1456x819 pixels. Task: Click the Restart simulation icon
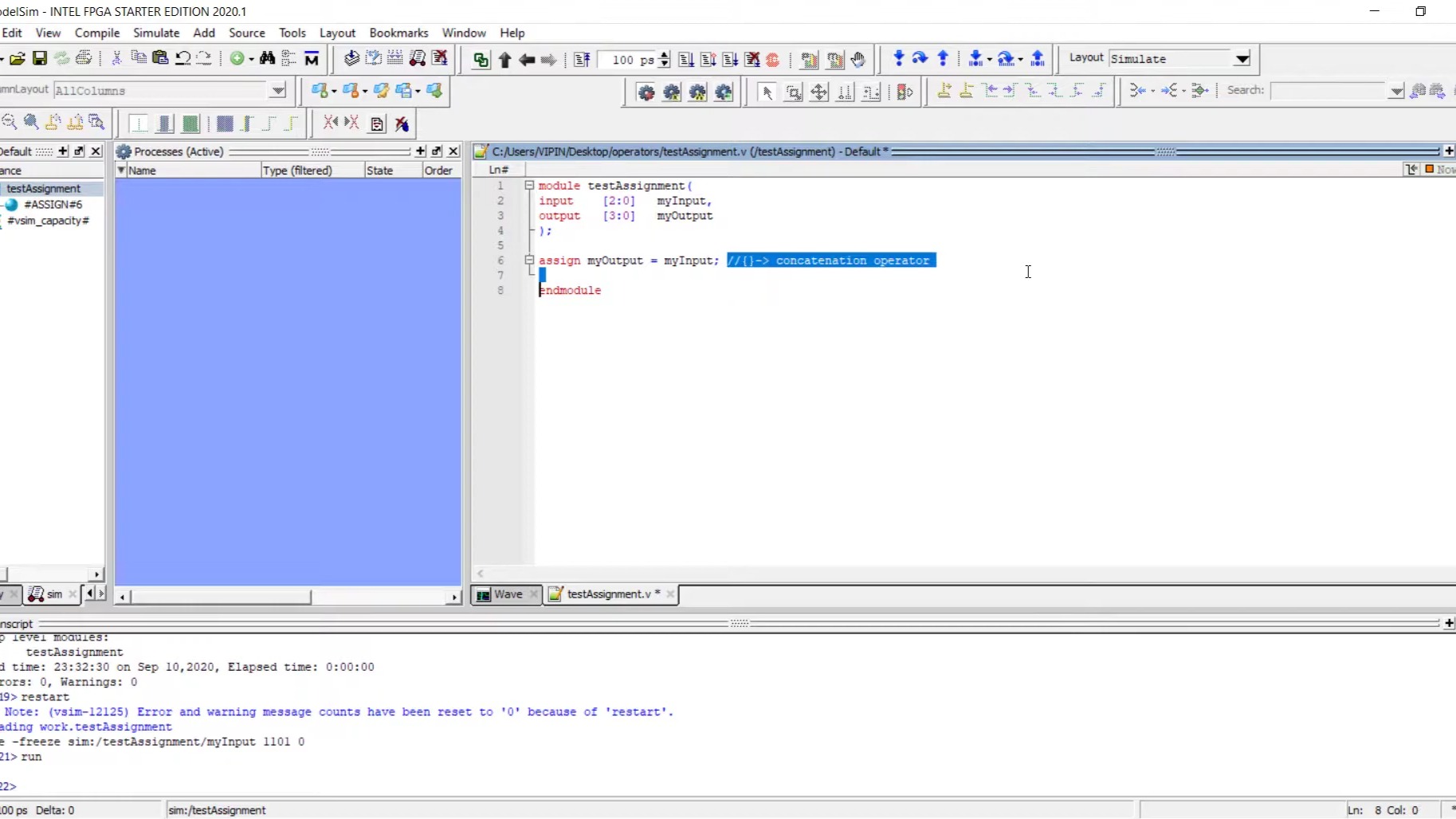pyautogui.click(x=582, y=60)
